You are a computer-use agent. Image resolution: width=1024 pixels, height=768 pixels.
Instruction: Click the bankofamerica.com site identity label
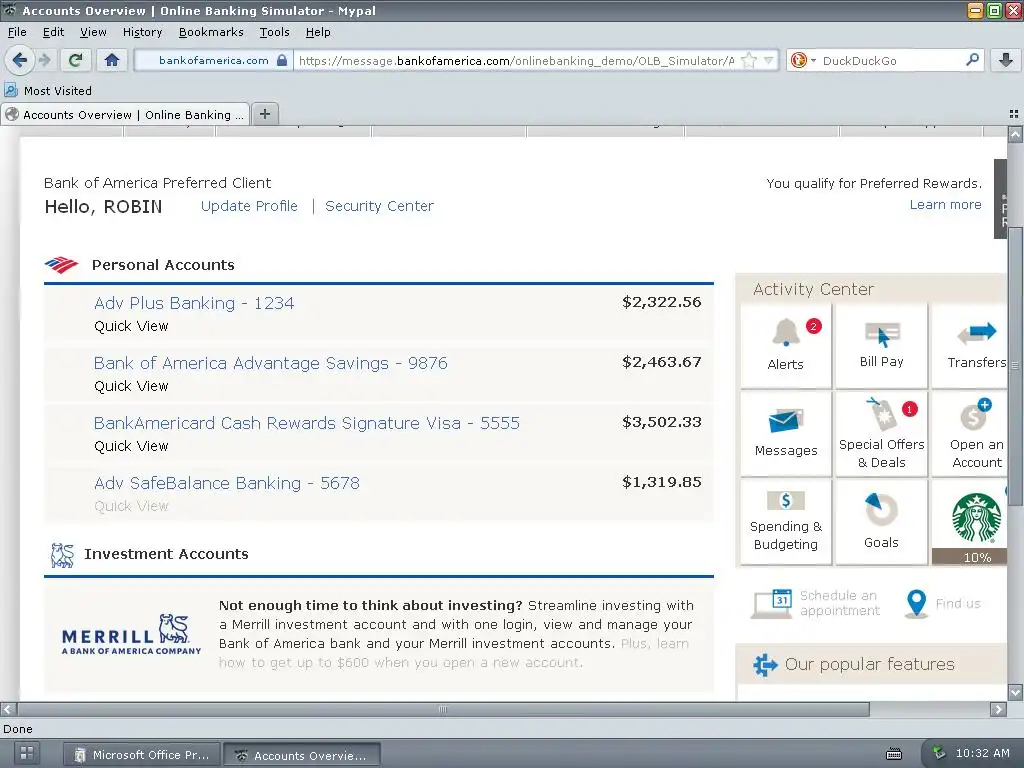point(214,60)
